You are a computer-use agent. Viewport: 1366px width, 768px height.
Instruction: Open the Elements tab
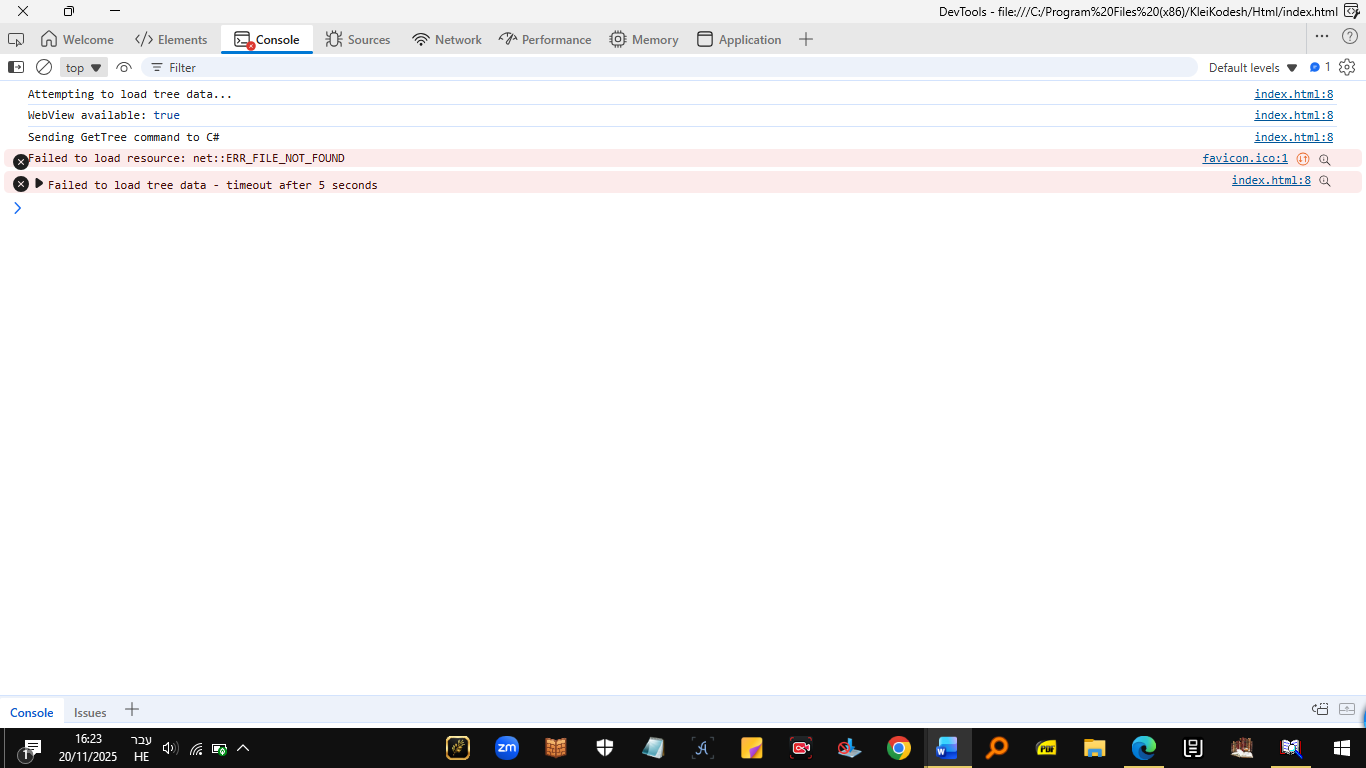pyautogui.click(x=171, y=40)
